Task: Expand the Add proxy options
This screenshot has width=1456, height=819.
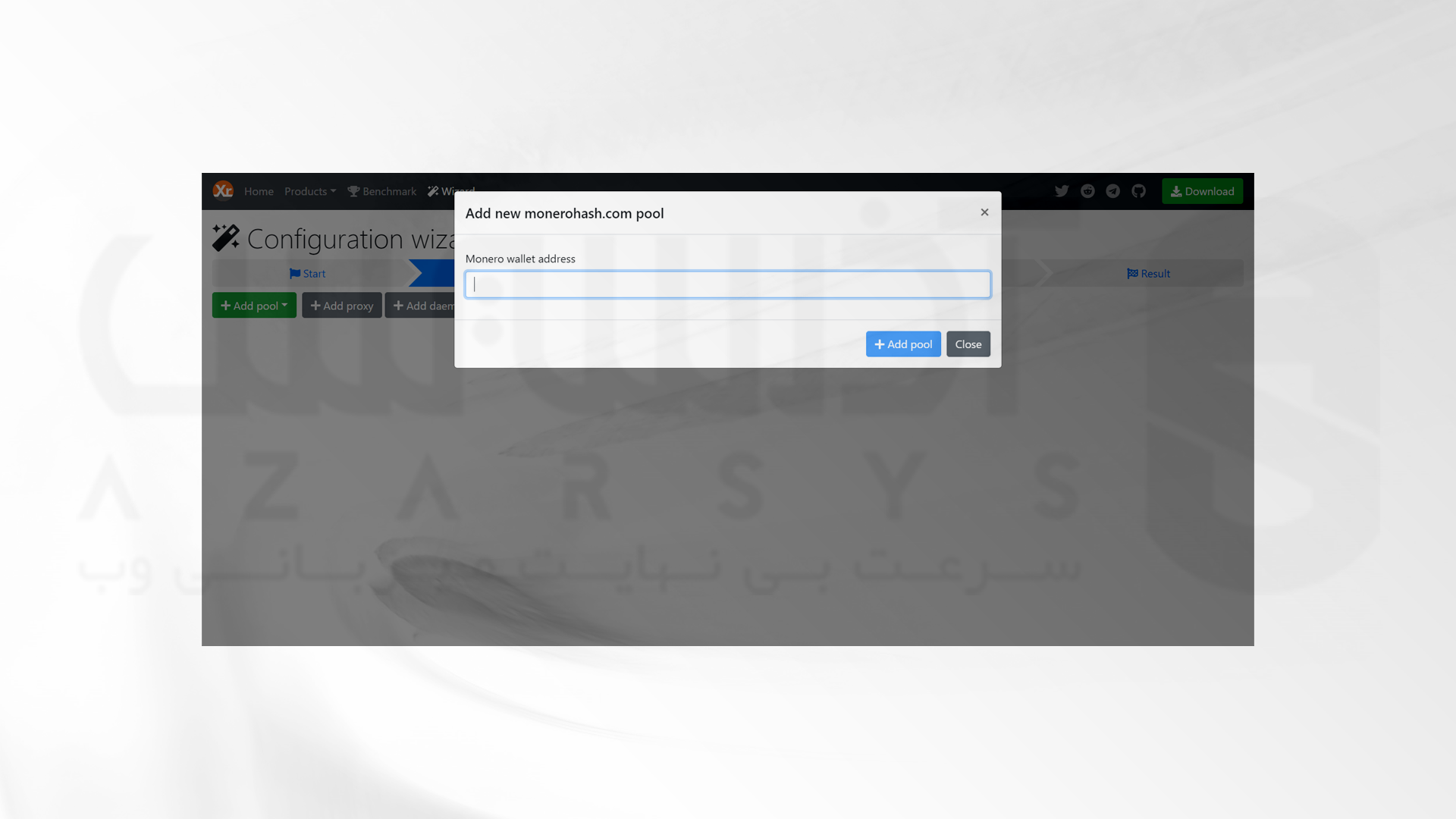Action: click(342, 305)
